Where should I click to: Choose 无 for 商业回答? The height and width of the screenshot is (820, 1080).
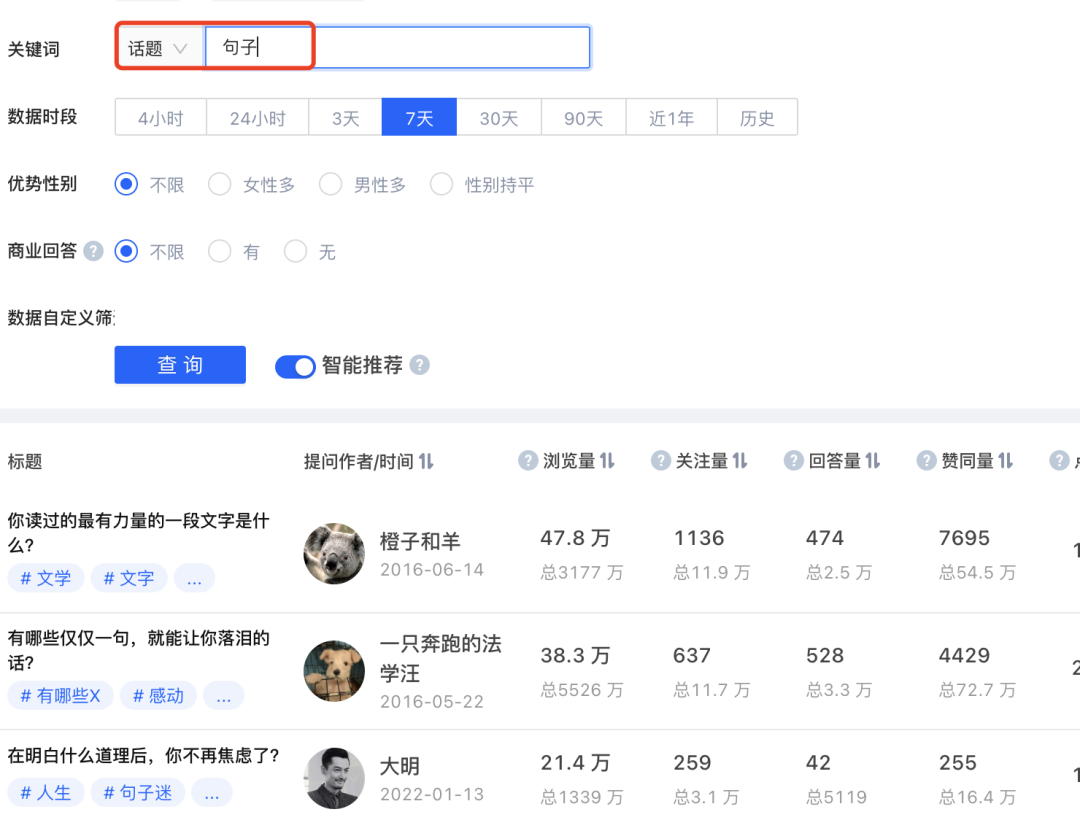(295, 251)
